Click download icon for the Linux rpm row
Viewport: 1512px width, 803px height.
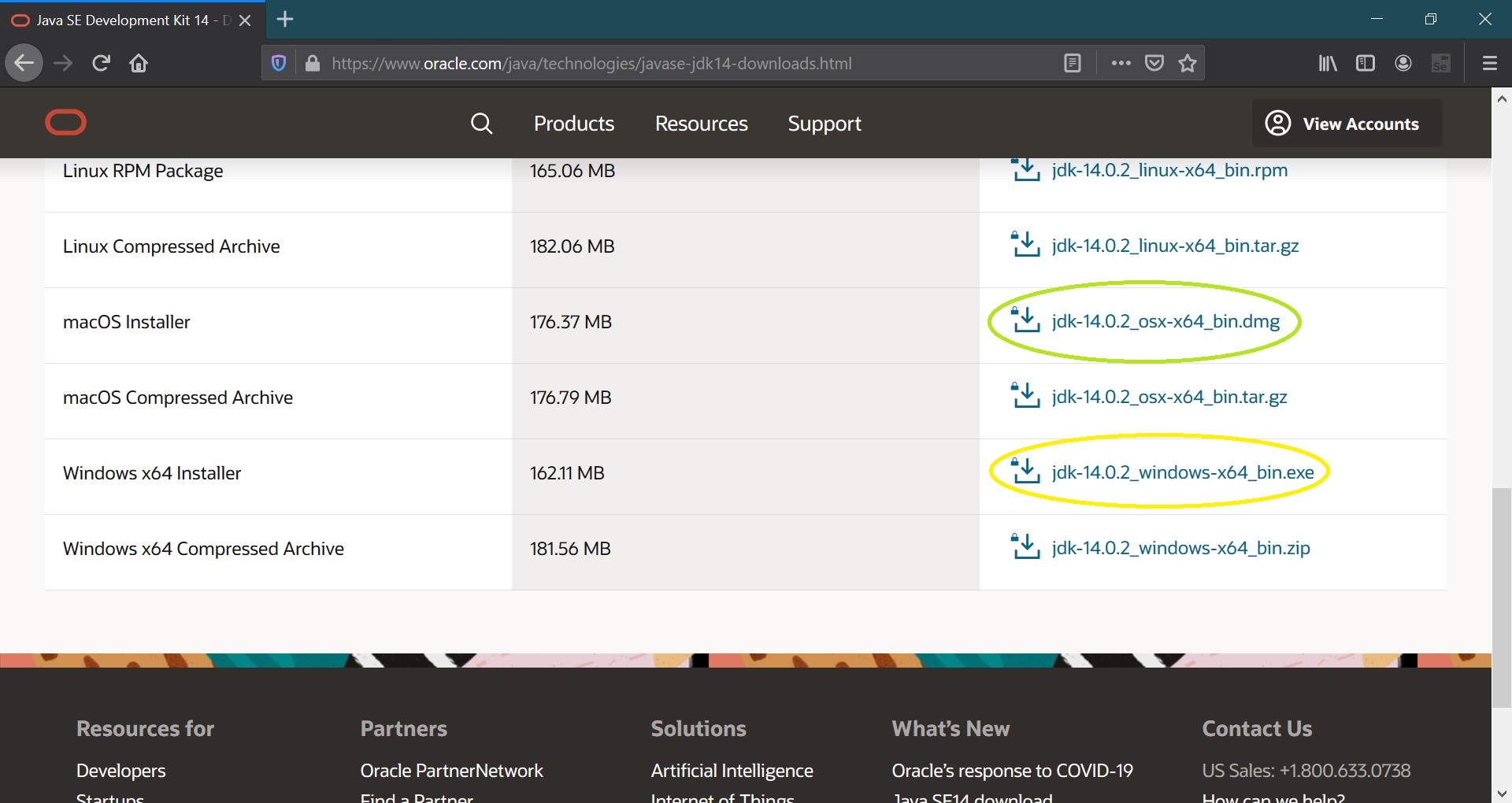1025,169
